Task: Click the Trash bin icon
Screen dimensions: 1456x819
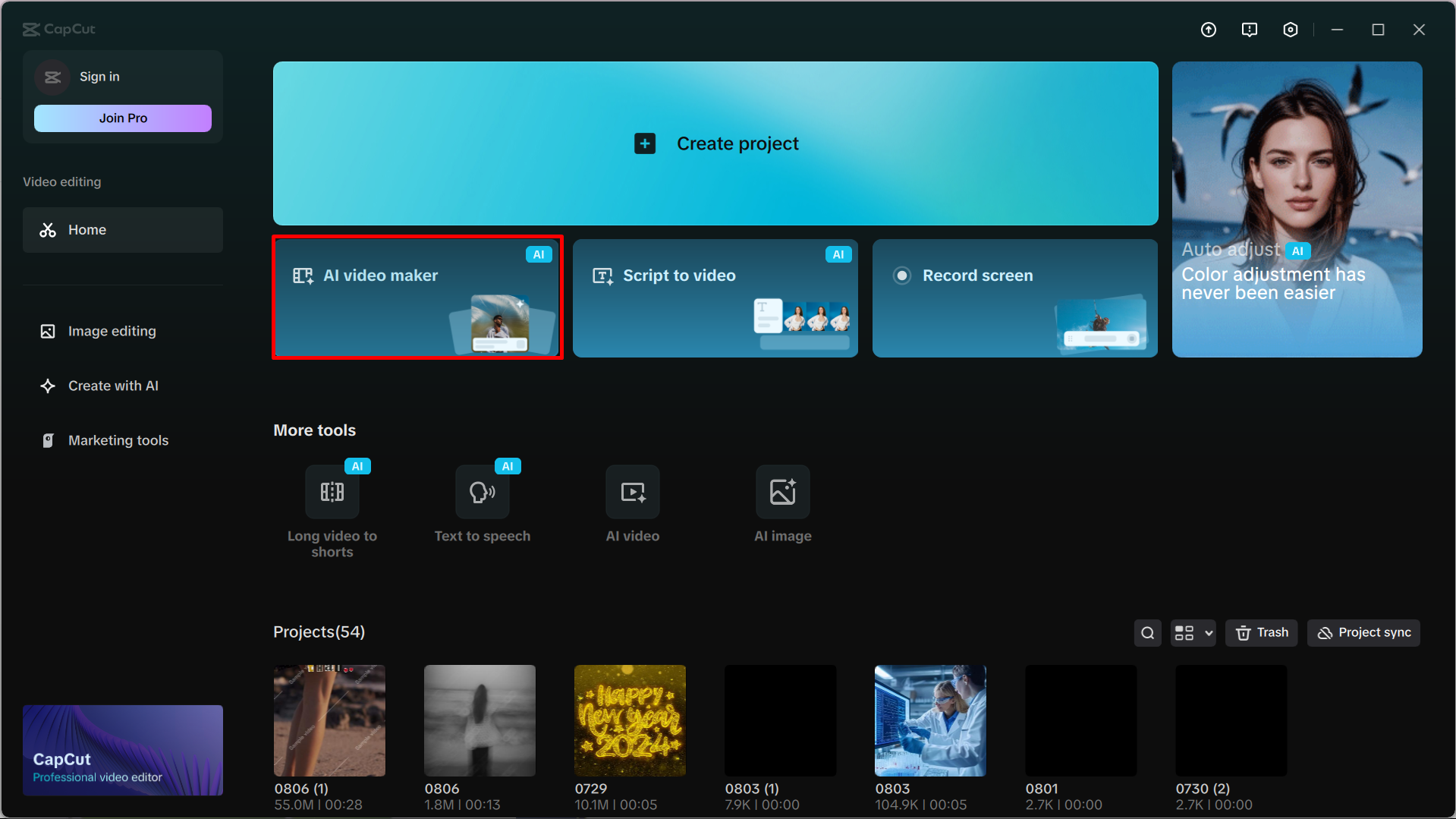Action: [1243, 633]
